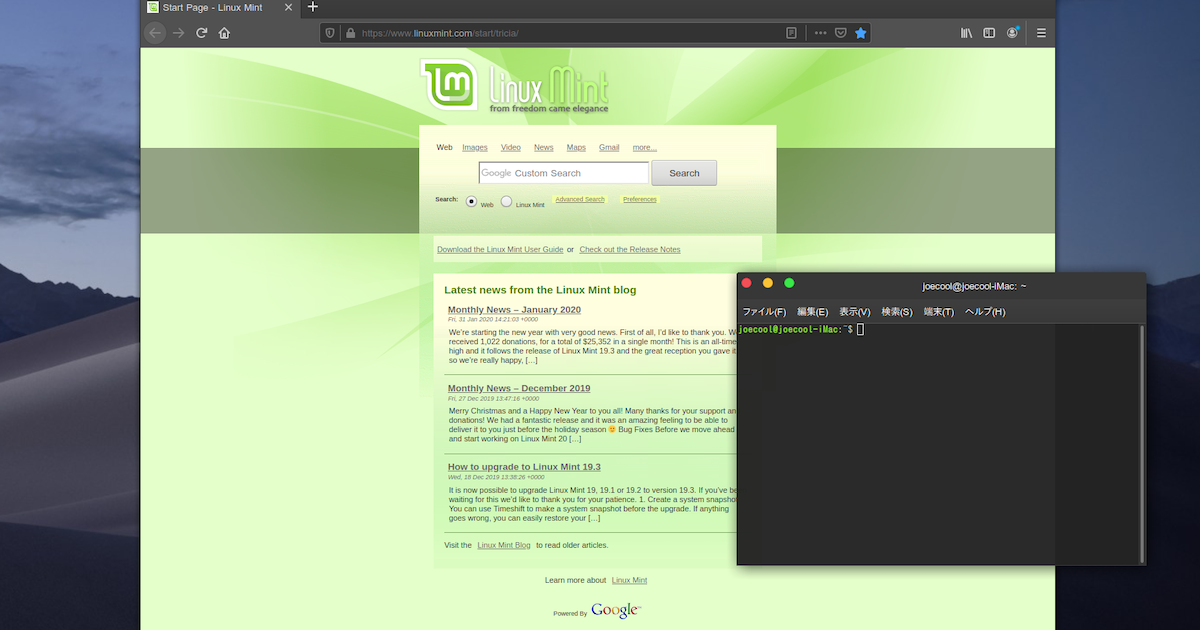This screenshot has width=1200, height=630.
Task: Expand the more... link
Action: click(645, 147)
